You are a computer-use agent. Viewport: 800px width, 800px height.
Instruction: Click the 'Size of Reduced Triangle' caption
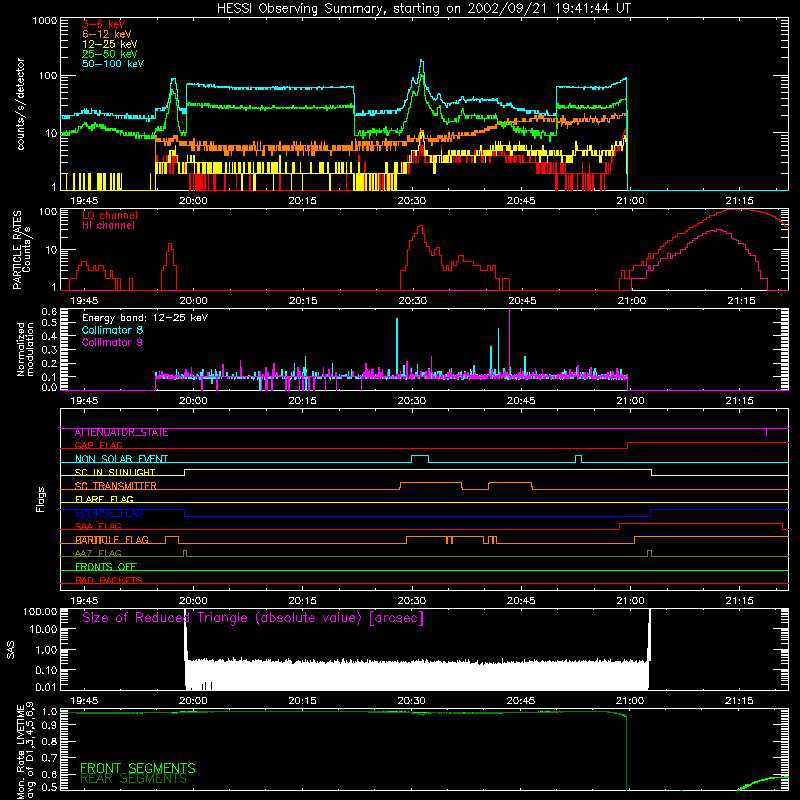(253, 618)
